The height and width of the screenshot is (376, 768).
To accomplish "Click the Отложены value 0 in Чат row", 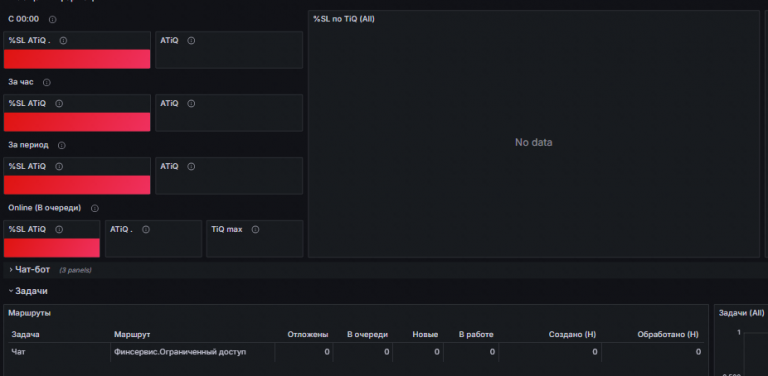I will pyautogui.click(x=327, y=352).
